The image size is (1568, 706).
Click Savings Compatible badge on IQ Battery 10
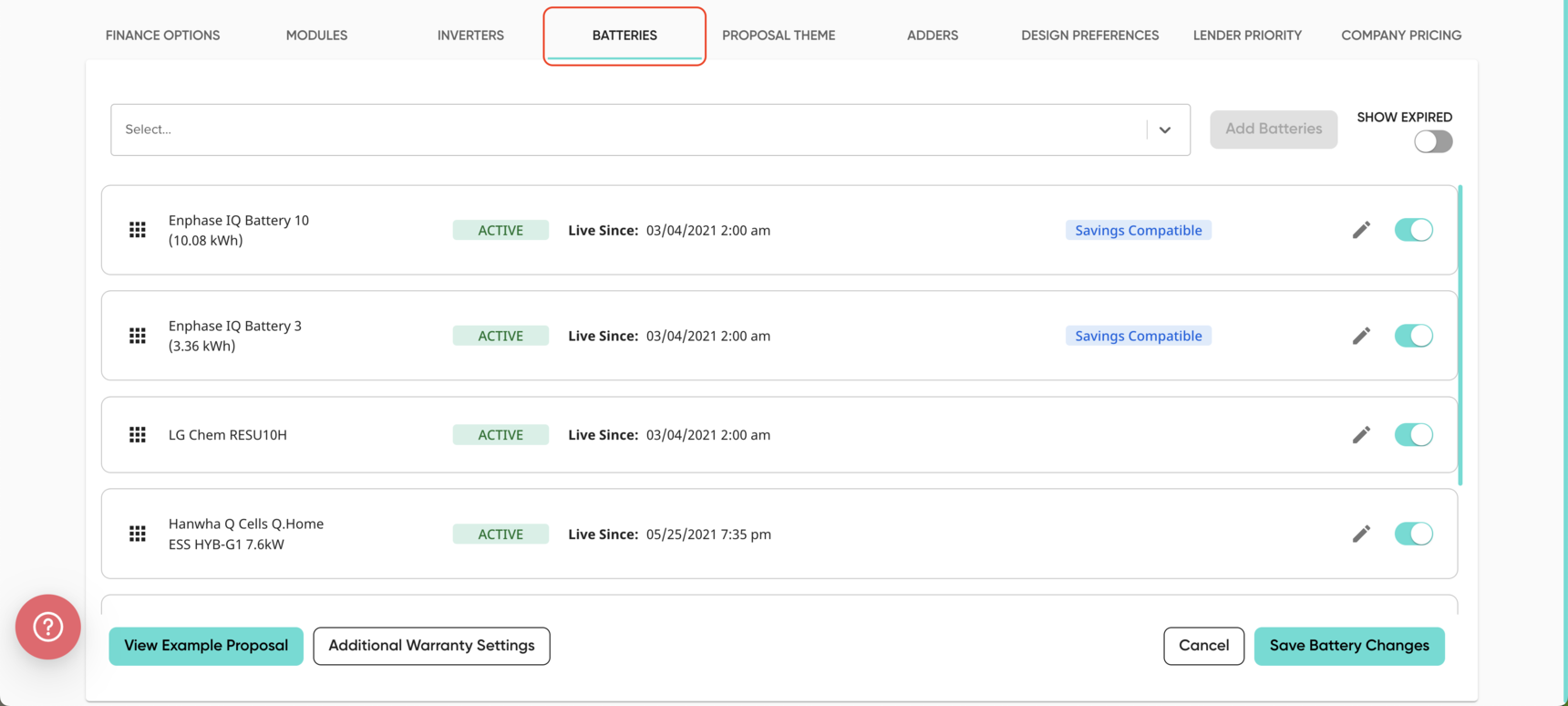[1139, 230]
